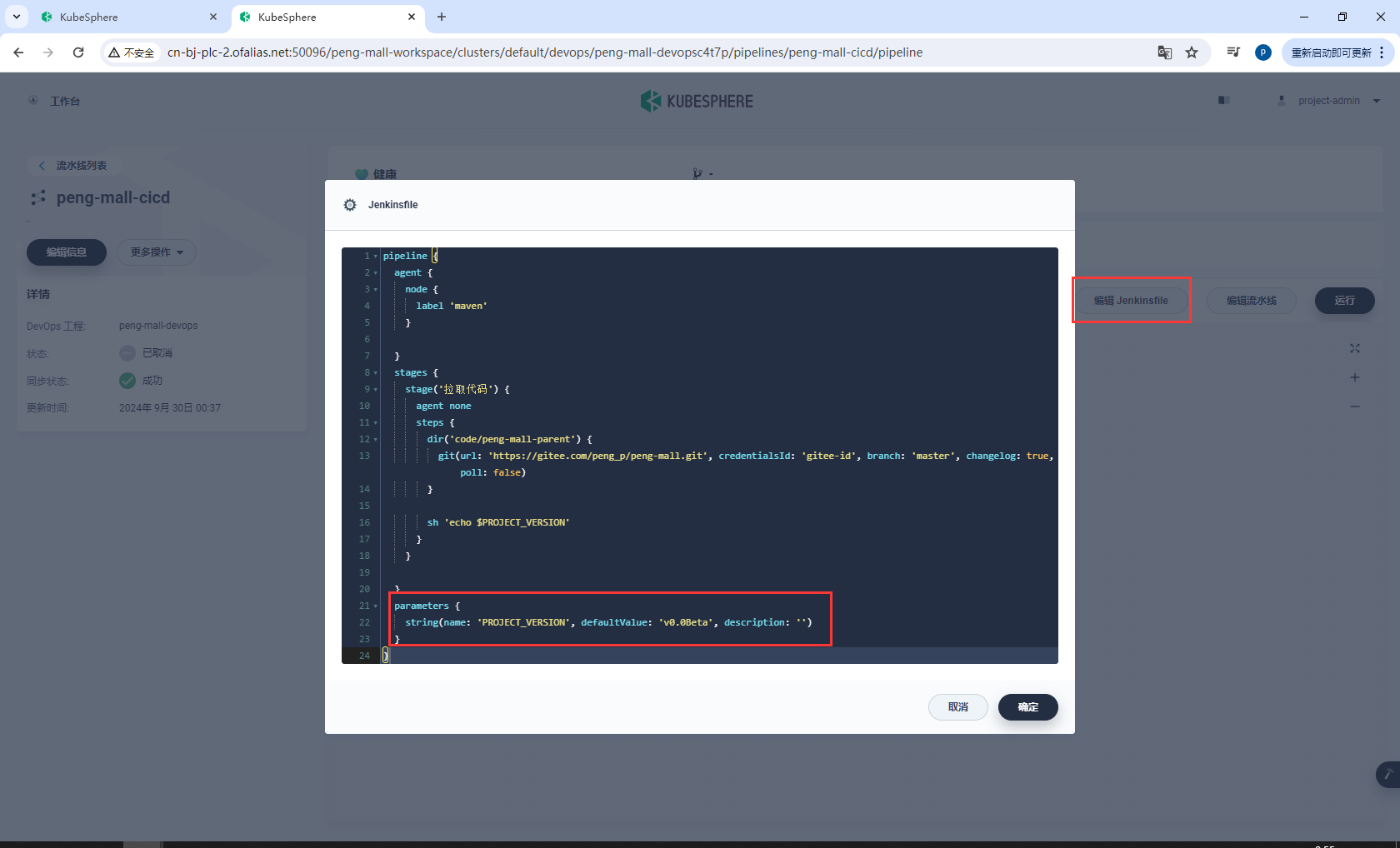Image resolution: width=1400 pixels, height=848 pixels.
Task: Collapse the pipeline block fold arrow on line 1
Action: [376, 257]
